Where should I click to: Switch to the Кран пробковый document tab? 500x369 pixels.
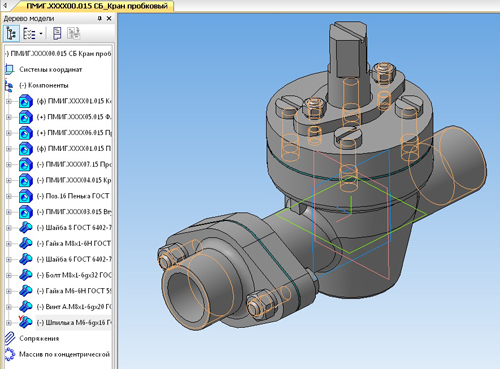click(97, 6)
